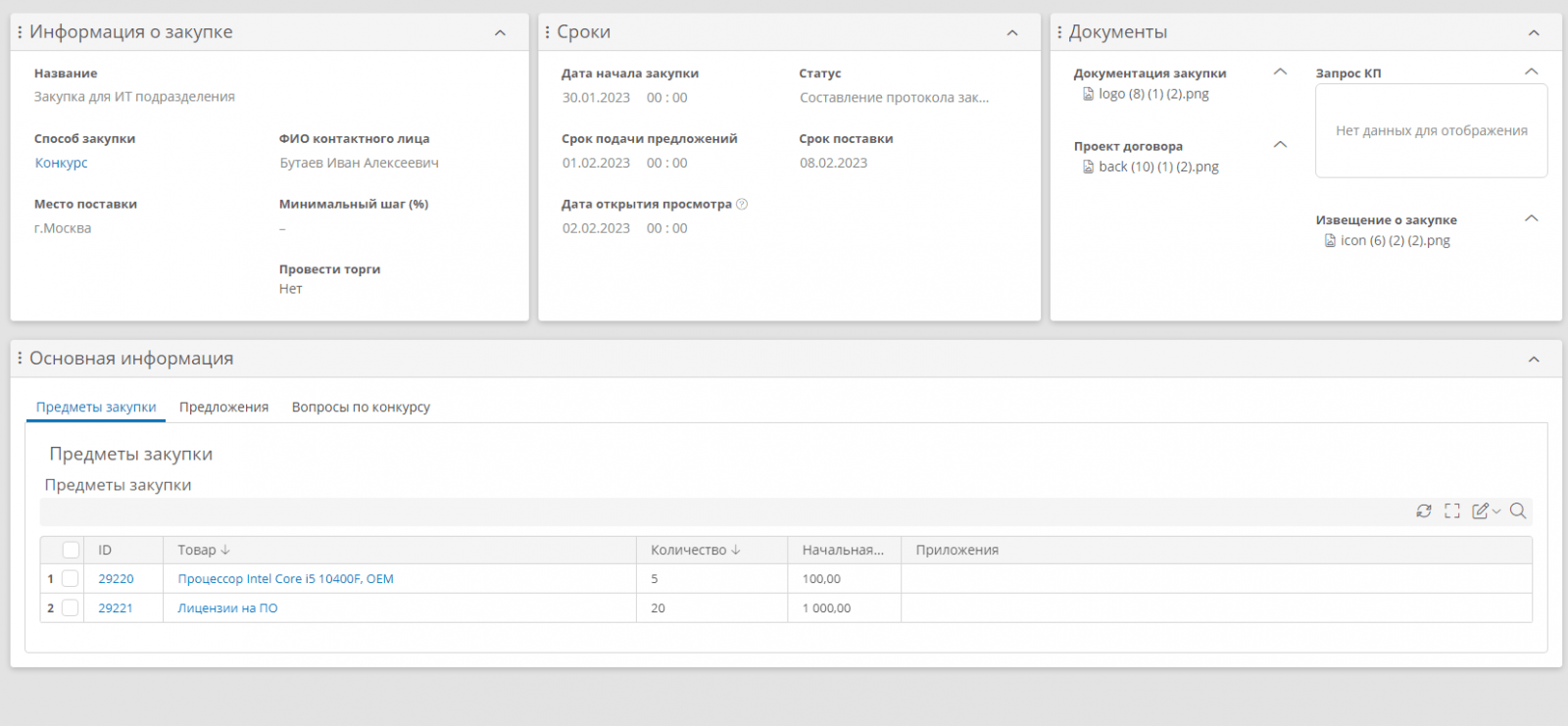Open the edit options icon above table

(1485, 510)
